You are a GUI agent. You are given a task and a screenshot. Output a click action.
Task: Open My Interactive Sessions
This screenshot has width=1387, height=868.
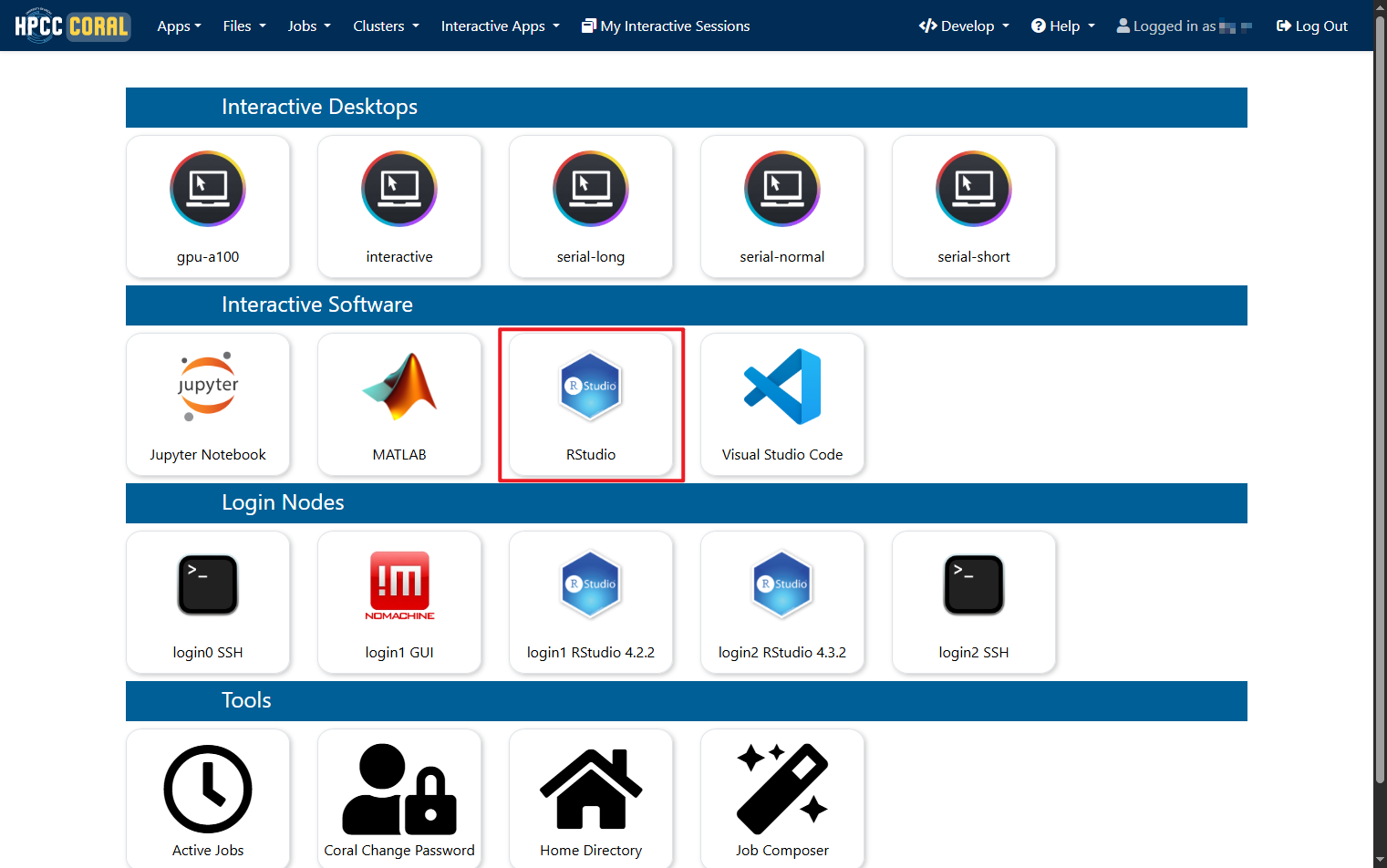[666, 26]
